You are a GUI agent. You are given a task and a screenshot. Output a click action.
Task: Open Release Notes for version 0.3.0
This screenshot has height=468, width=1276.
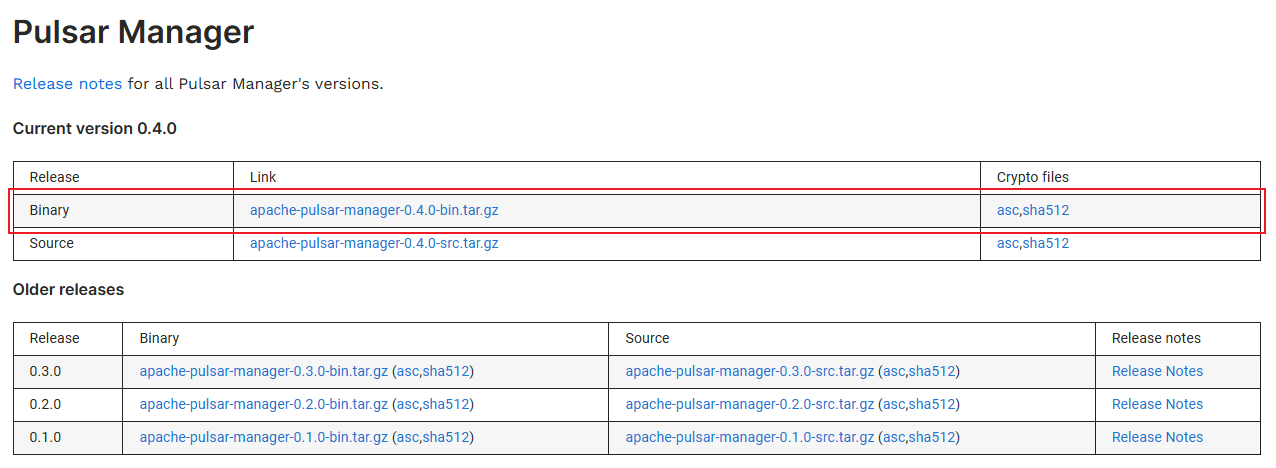pos(1157,371)
